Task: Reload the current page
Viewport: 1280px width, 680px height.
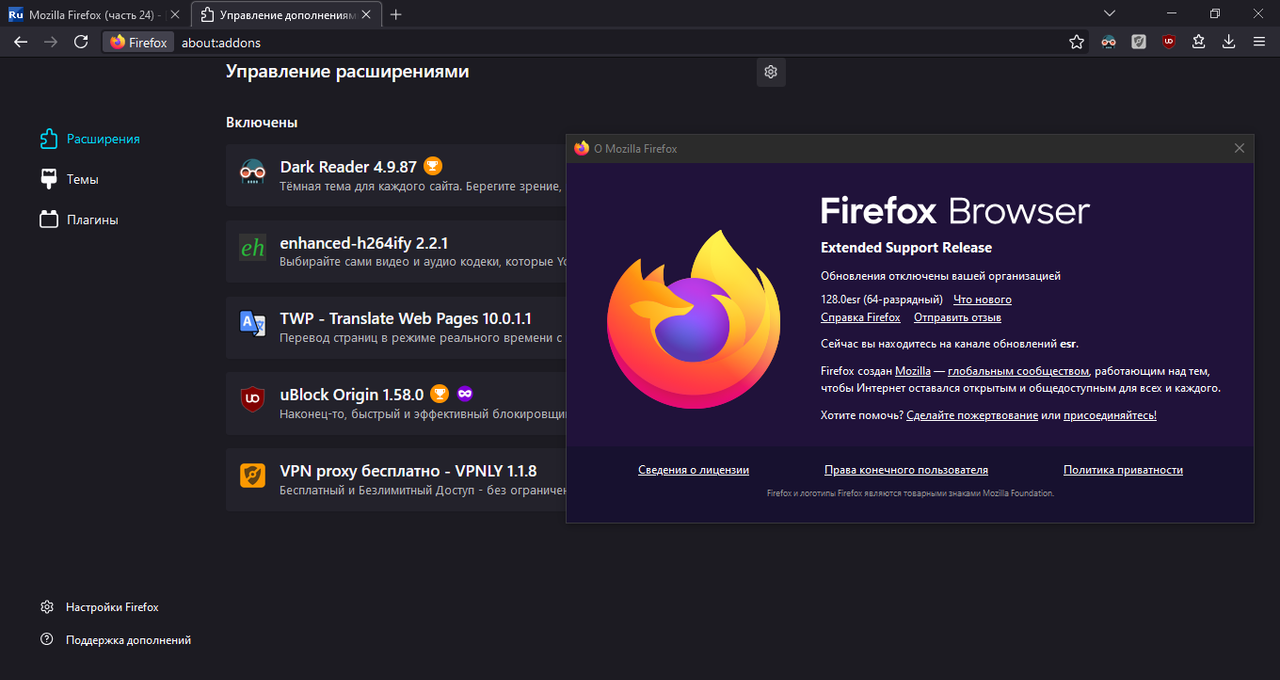Action: pyautogui.click(x=81, y=42)
